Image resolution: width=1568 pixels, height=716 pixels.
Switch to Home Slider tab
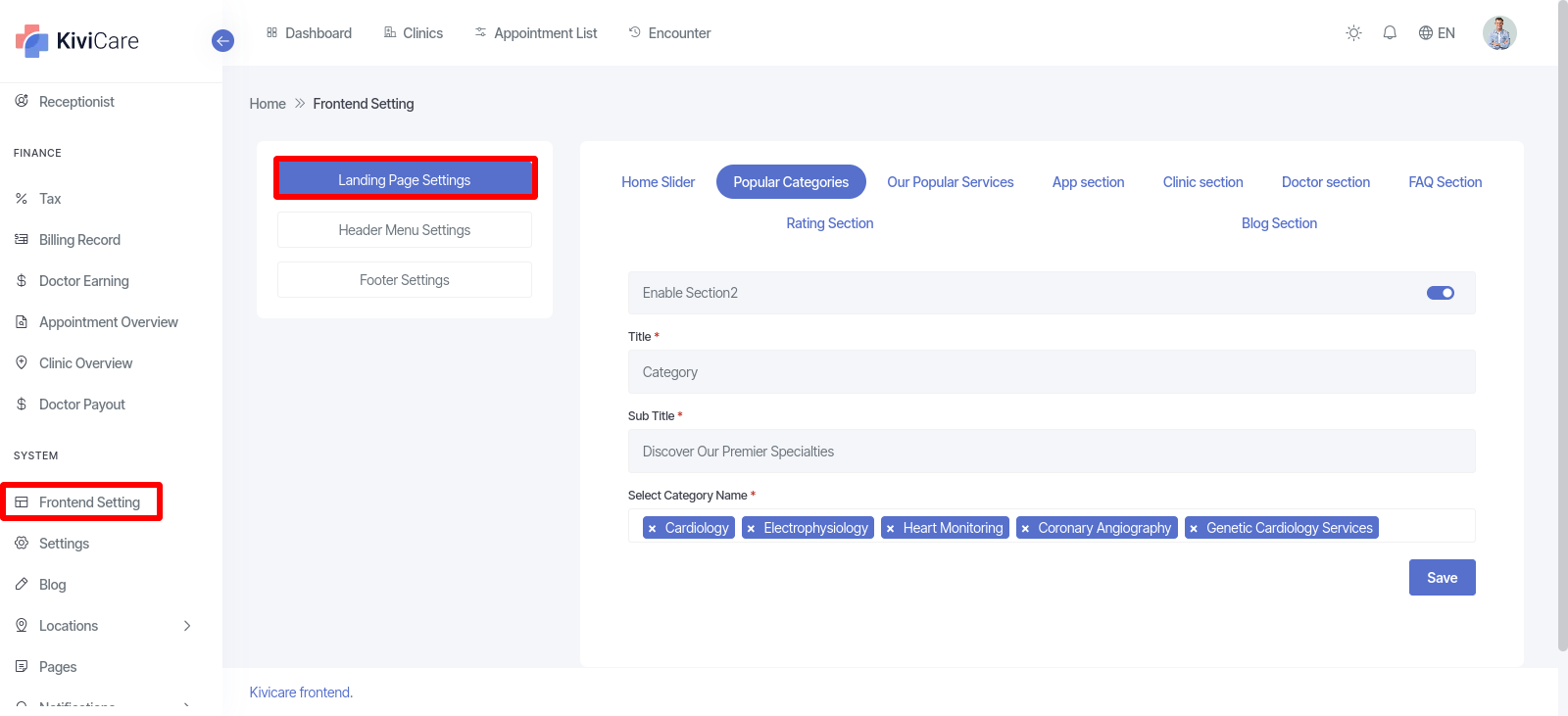point(659,182)
